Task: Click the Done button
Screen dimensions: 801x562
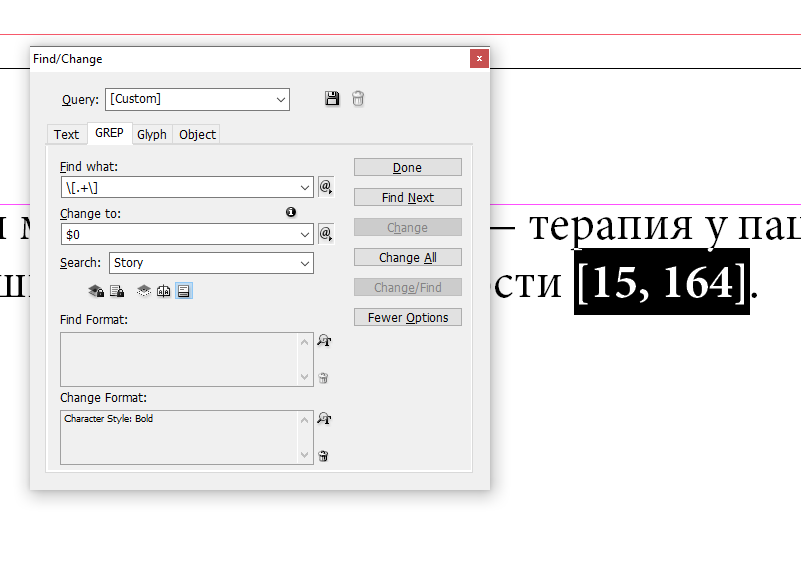Action: (408, 168)
